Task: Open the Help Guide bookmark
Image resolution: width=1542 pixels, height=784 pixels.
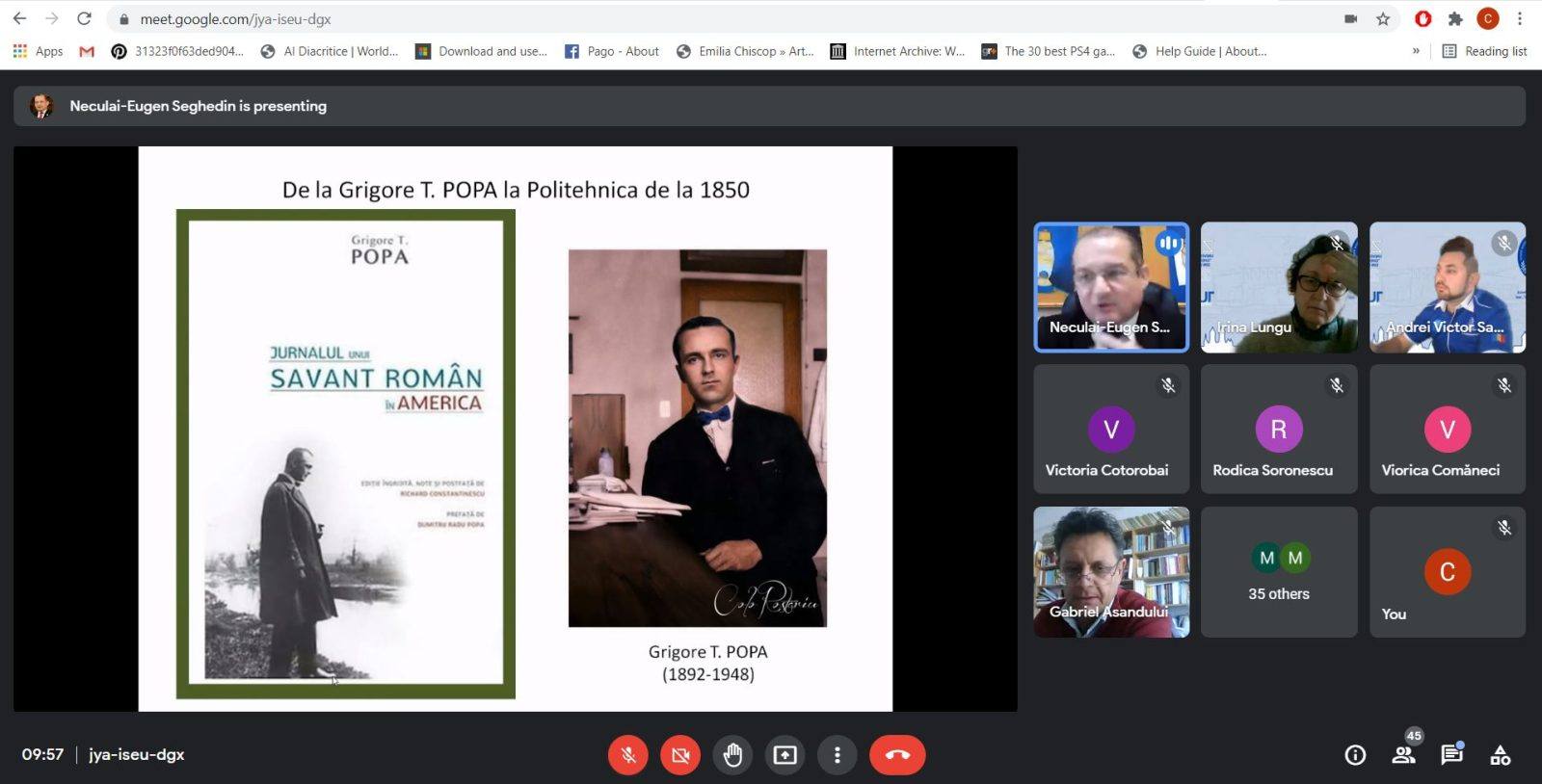Action: tap(1200, 51)
